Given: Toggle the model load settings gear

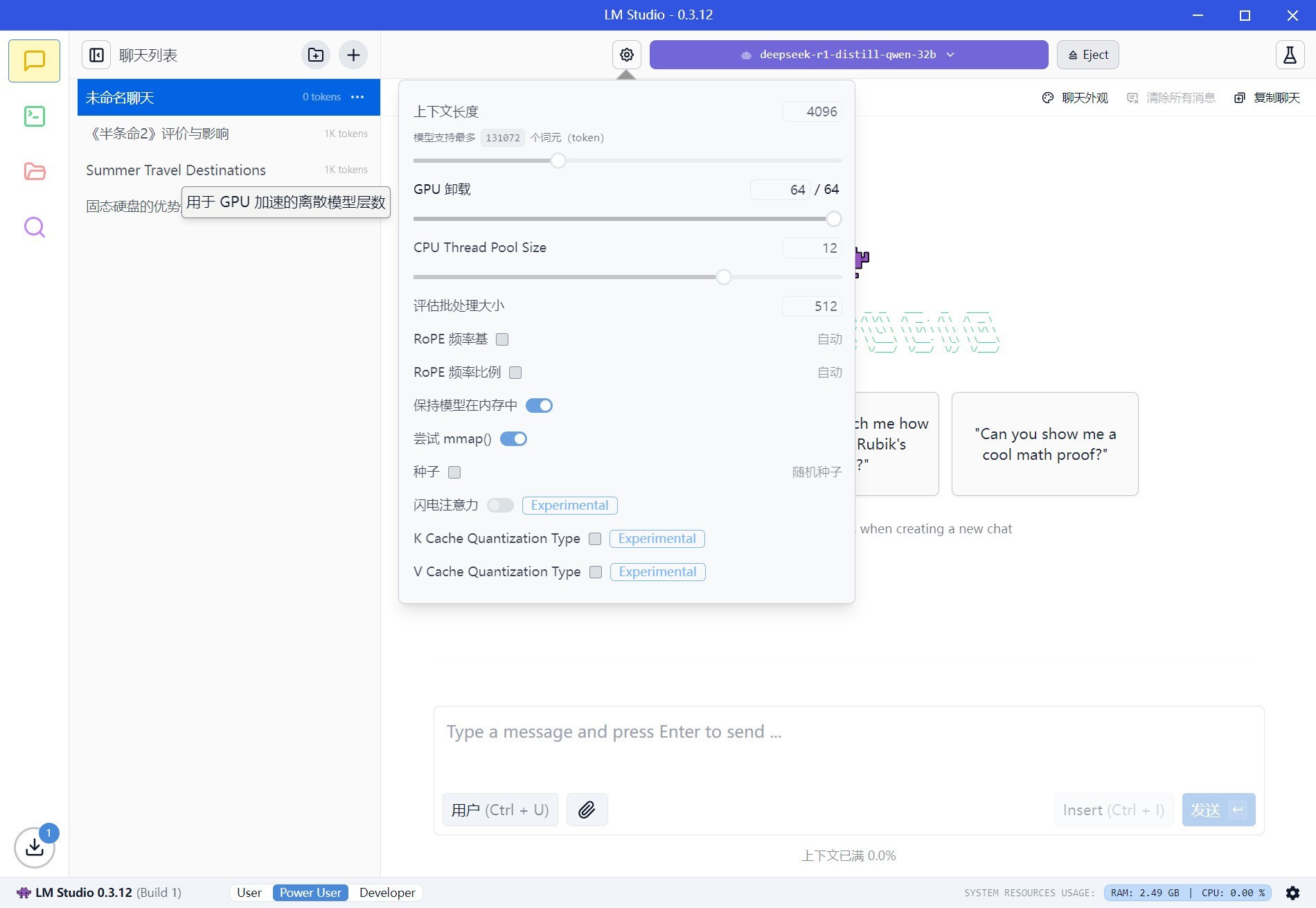Looking at the screenshot, I should pos(627,55).
